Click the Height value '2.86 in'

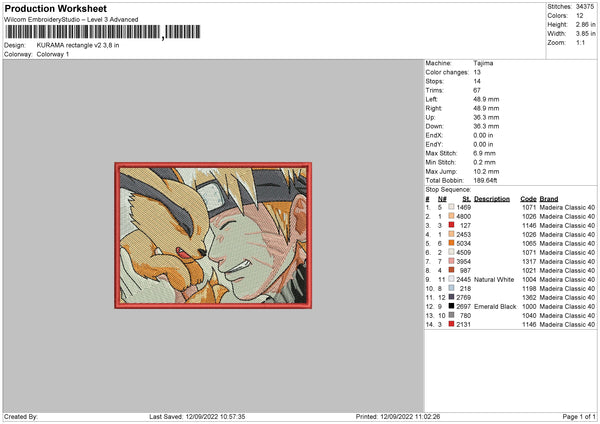(585, 24)
